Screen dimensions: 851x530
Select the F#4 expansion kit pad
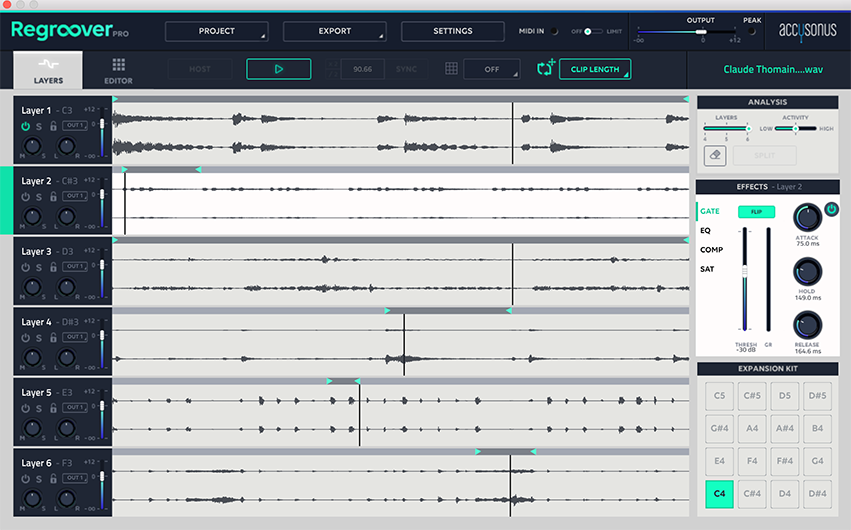[785, 461]
